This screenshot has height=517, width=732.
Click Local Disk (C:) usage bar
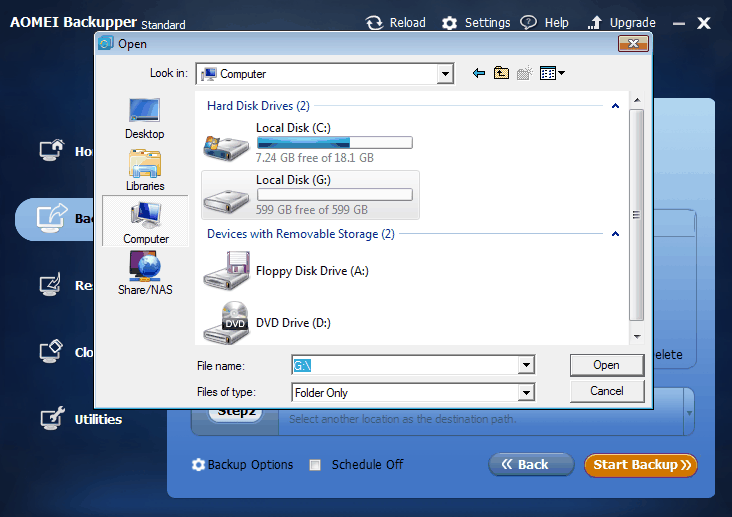click(x=335, y=142)
